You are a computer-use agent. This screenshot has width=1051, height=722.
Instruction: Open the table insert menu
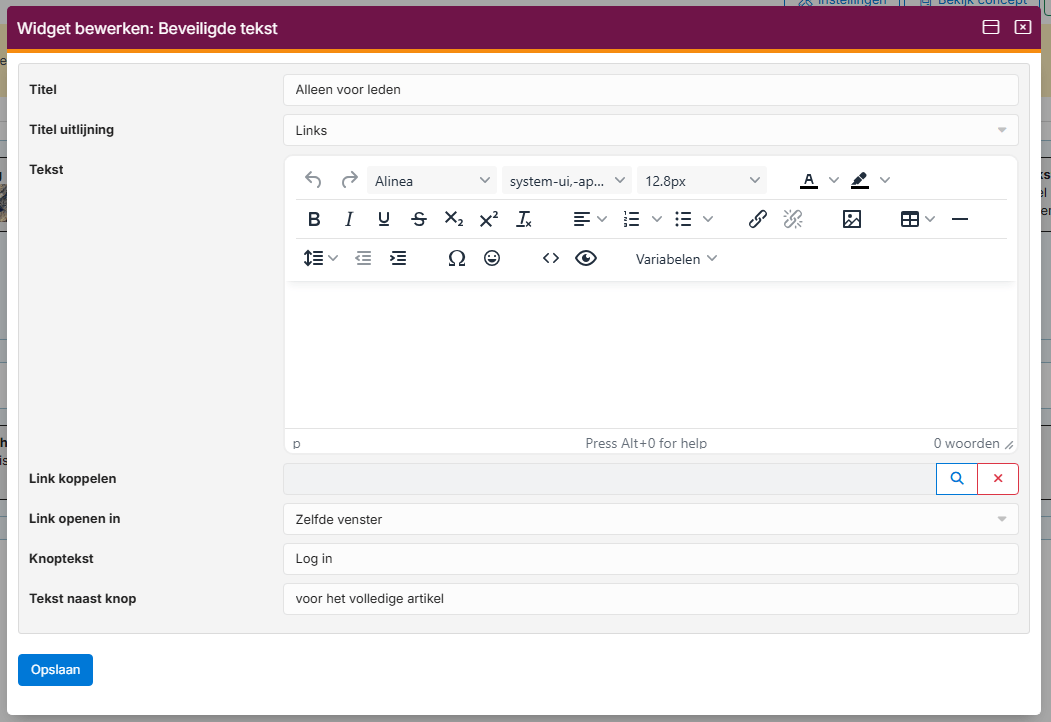tap(917, 219)
